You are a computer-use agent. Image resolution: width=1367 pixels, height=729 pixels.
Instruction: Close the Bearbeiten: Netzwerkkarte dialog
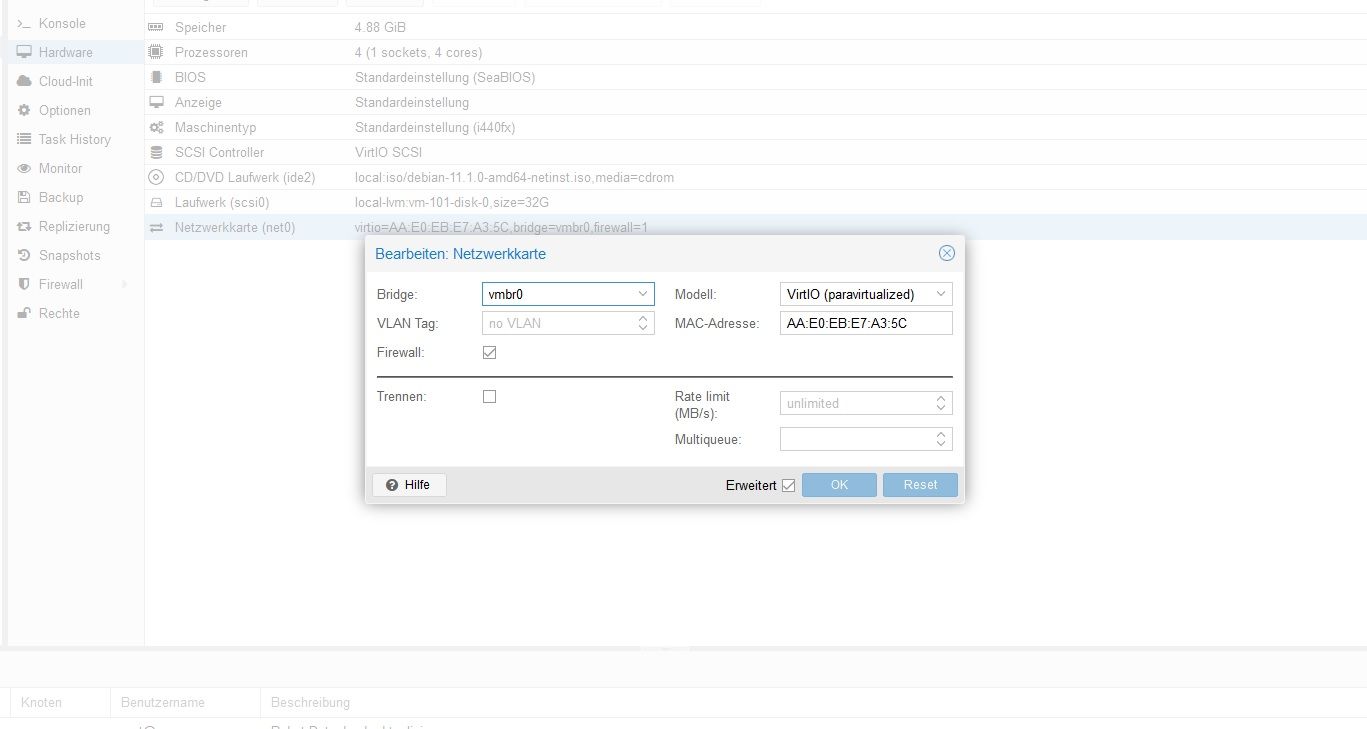tap(947, 253)
